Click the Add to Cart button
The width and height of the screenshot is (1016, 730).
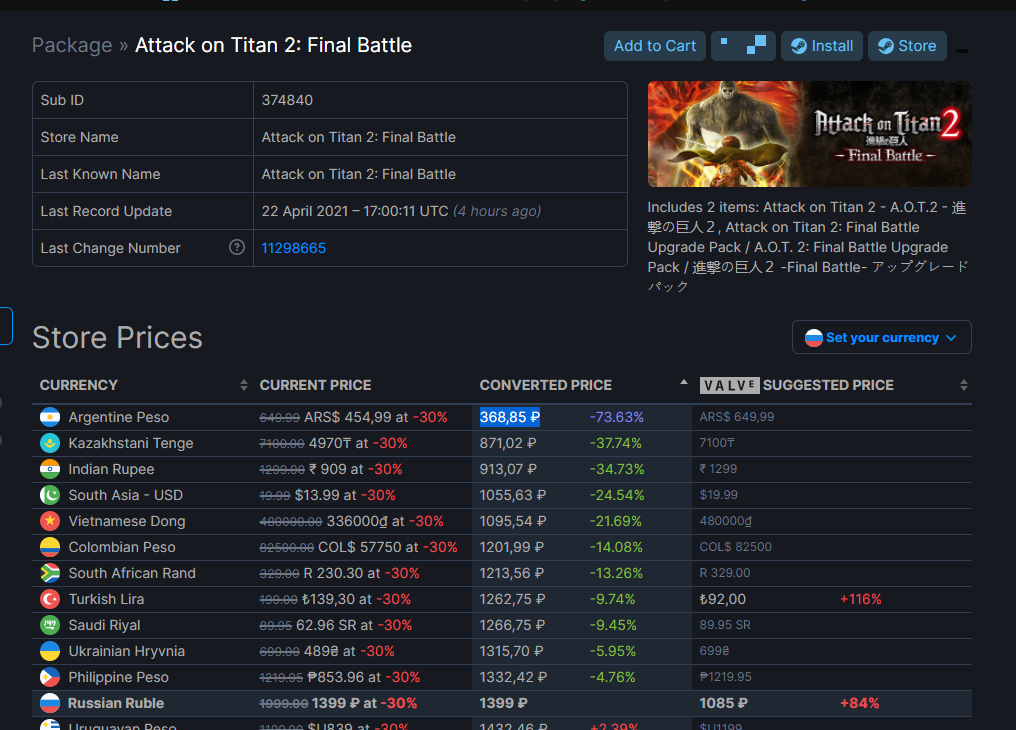point(654,46)
